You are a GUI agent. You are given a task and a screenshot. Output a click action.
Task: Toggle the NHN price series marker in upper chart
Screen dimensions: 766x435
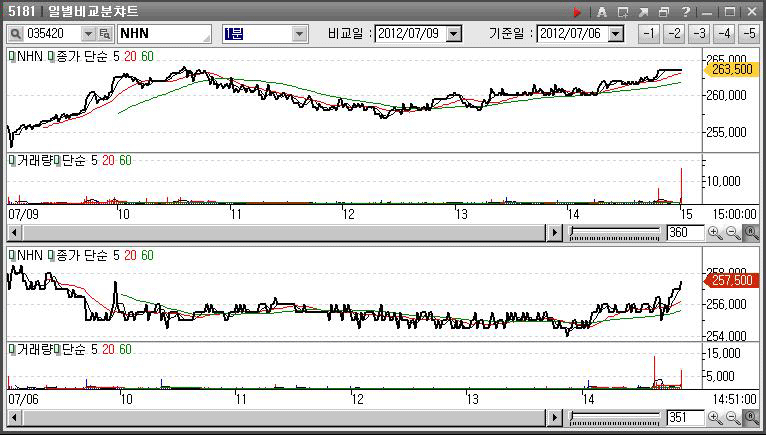tap(11, 58)
